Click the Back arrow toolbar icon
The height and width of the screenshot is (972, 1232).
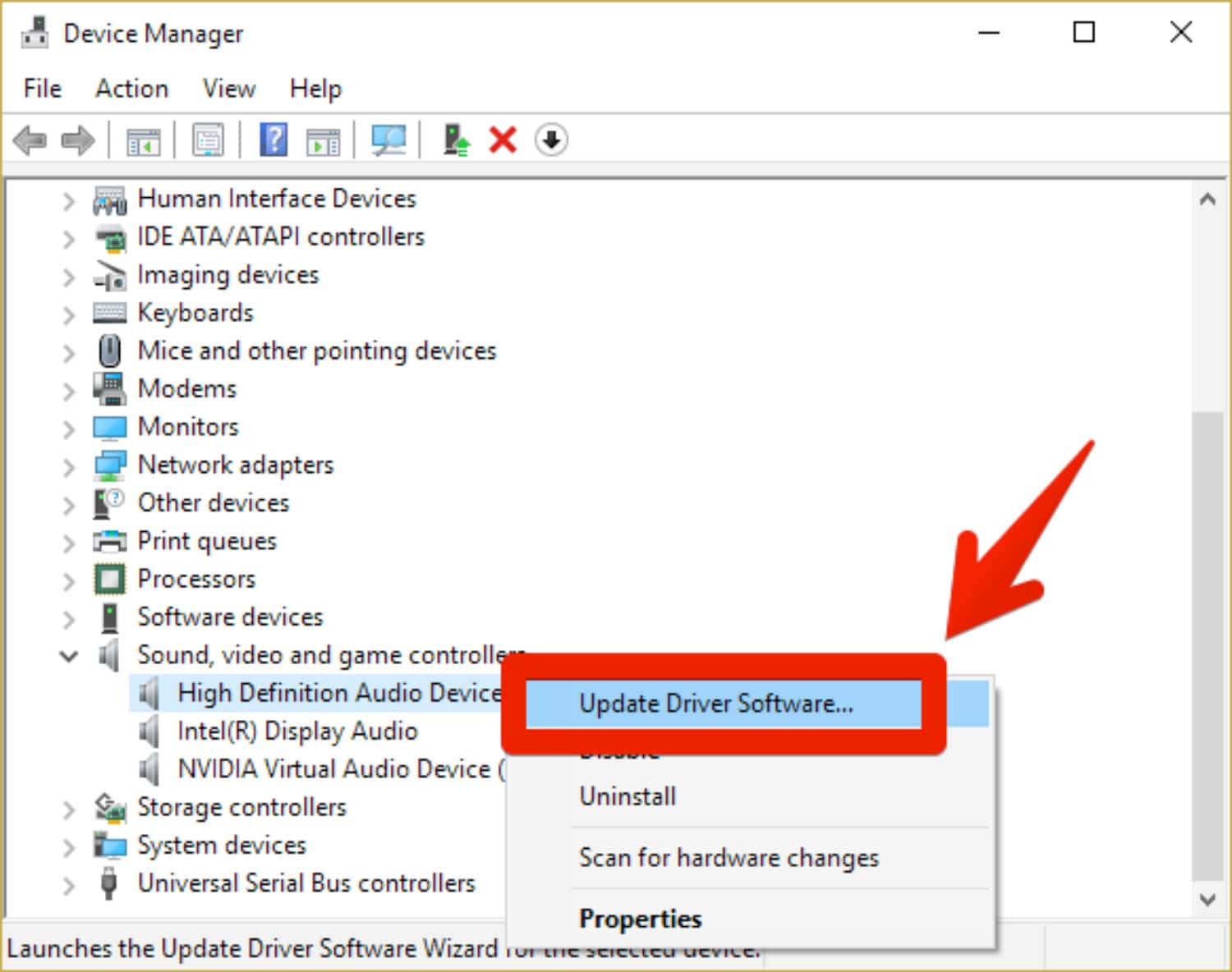click(x=30, y=140)
